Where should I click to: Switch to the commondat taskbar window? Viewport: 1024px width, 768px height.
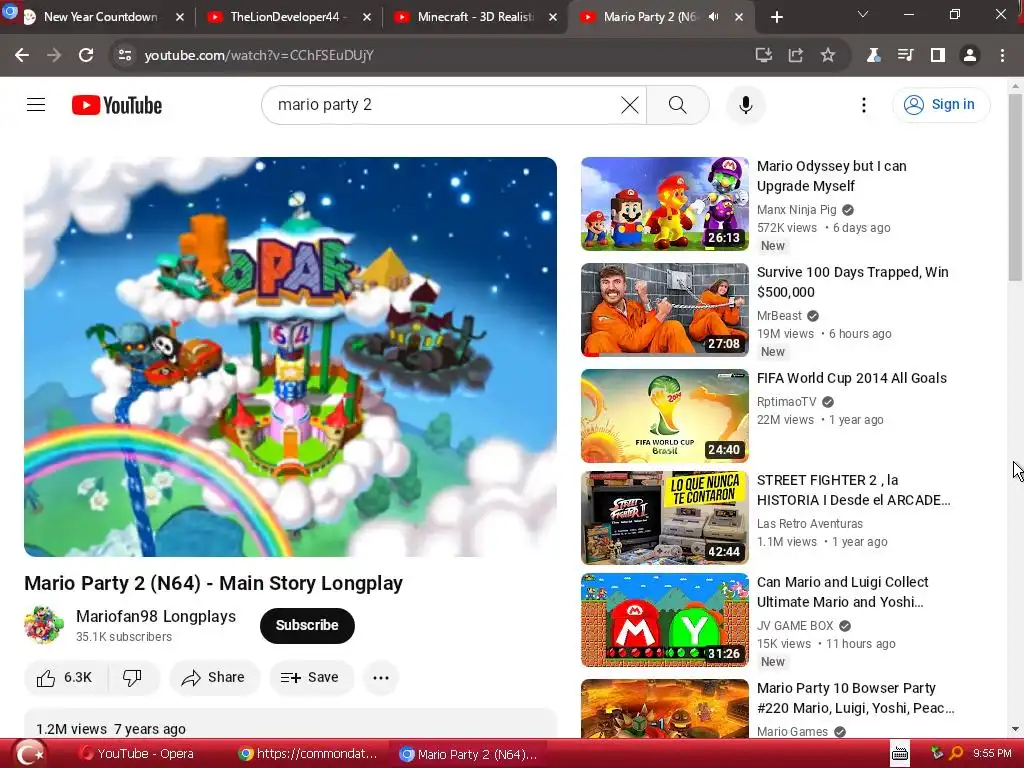click(x=308, y=754)
